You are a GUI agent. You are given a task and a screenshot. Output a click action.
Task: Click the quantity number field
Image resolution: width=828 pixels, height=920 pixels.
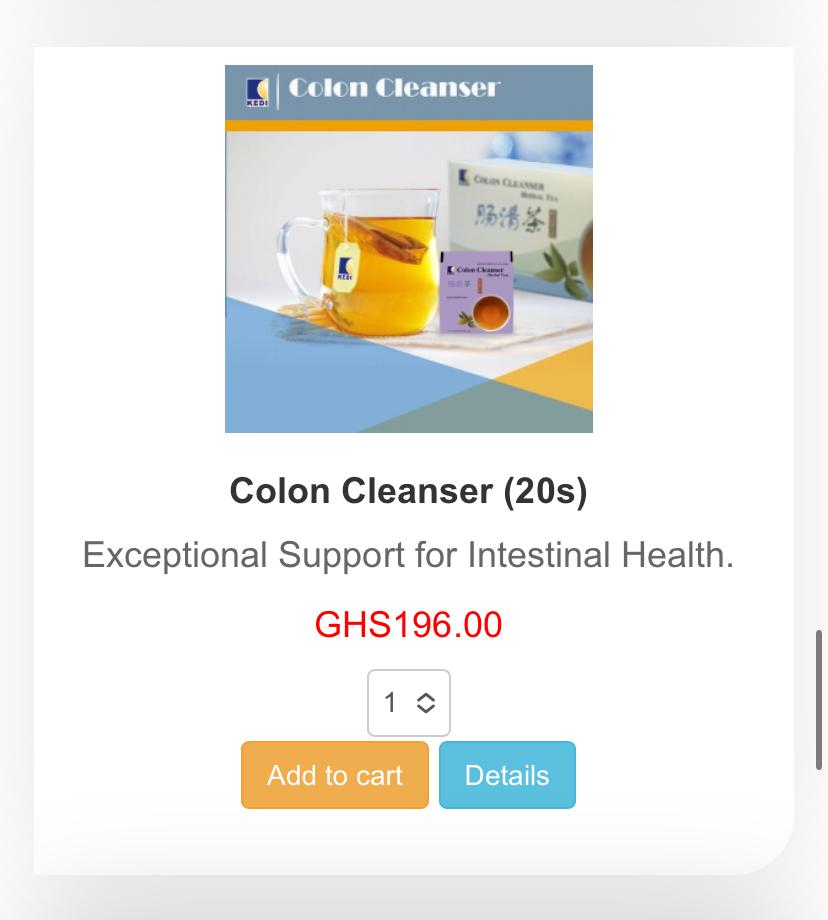[x=391, y=703]
